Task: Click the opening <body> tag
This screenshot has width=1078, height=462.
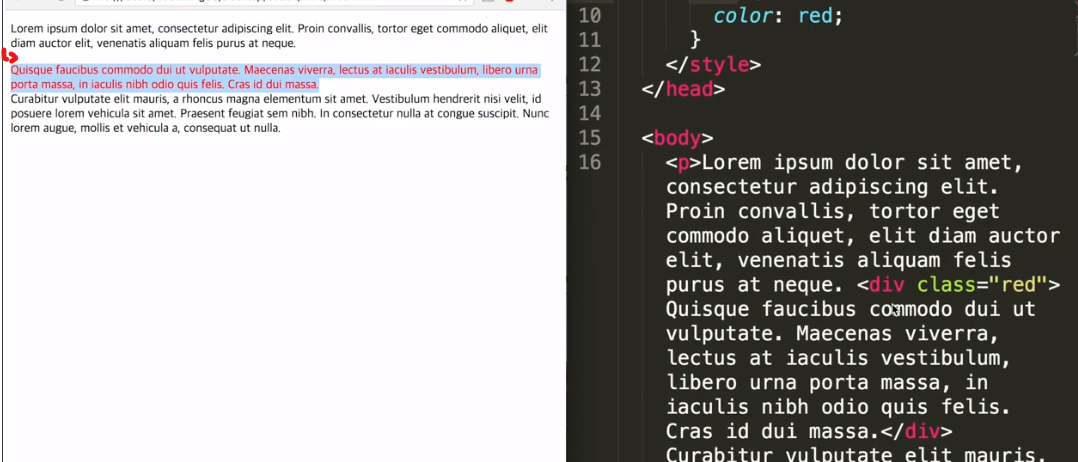Action: [677, 138]
